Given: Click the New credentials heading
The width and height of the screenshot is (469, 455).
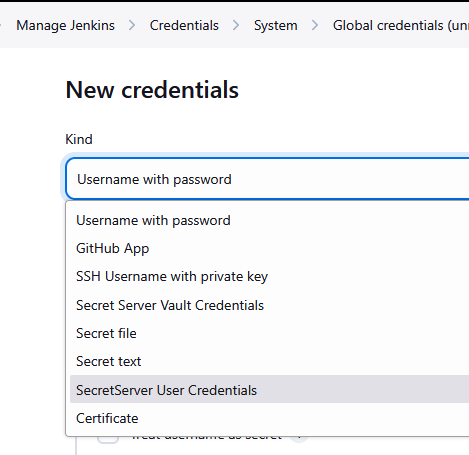Looking at the screenshot, I should [152, 90].
